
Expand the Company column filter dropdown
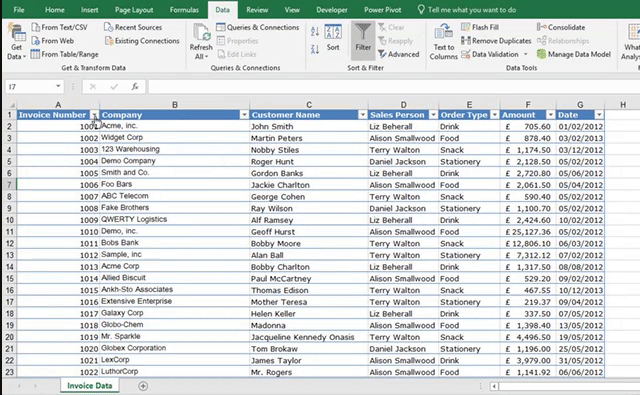coord(244,115)
